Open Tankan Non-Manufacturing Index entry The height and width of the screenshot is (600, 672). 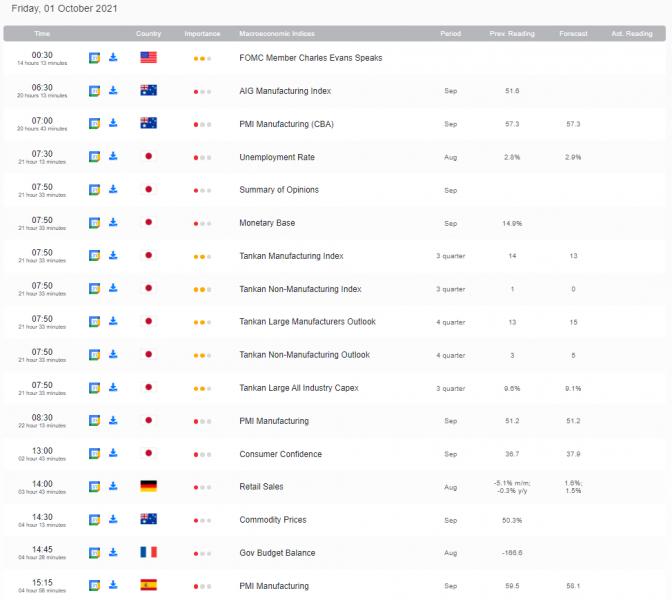pos(300,289)
